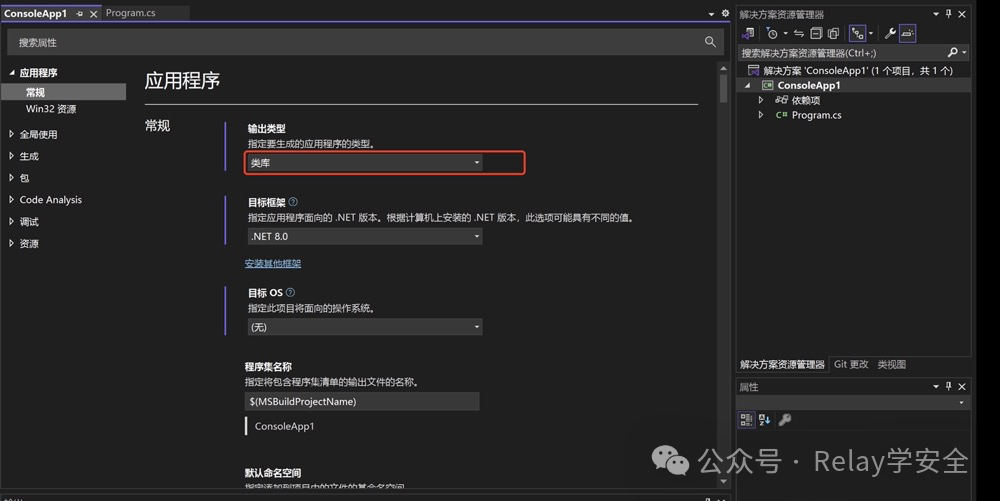This screenshot has height=501, width=1000.
Task: Open Solution Explorer wrench properties icon
Action: [x=890, y=33]
